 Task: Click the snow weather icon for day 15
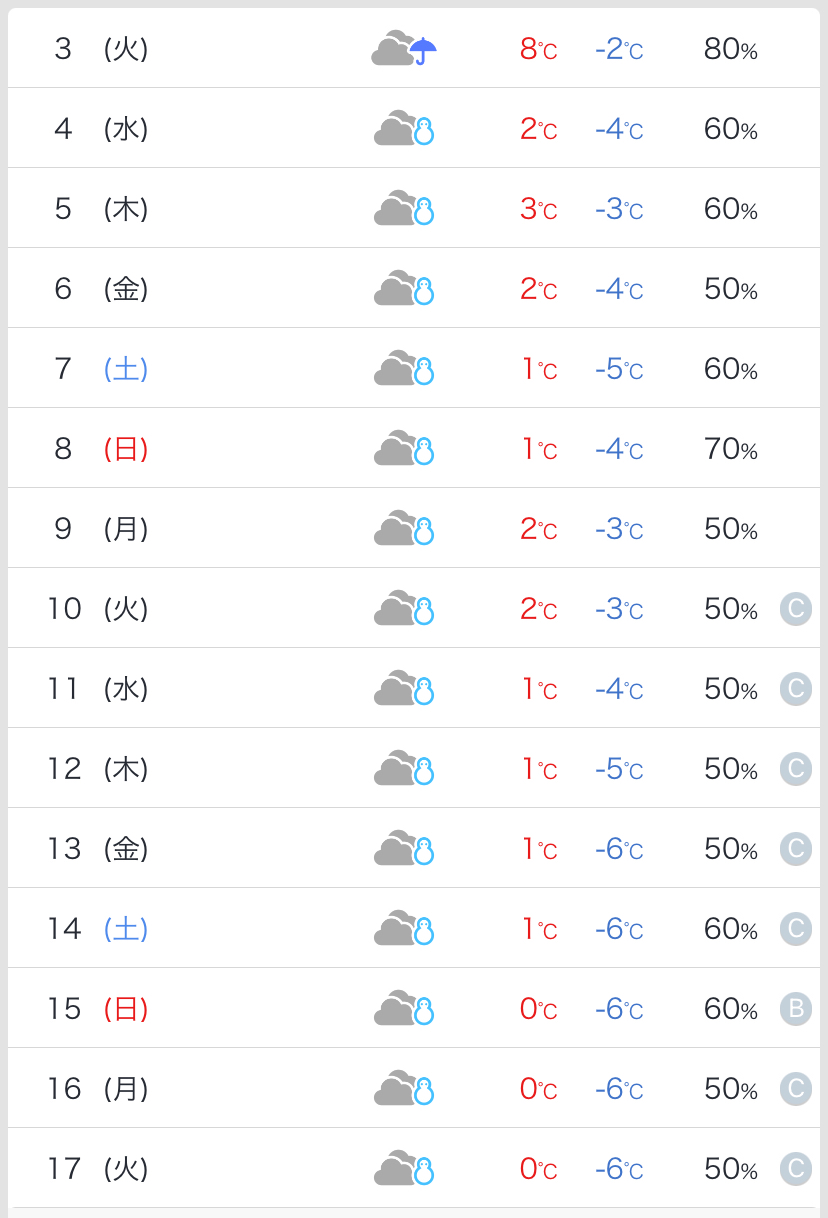tap(404, 1009)
